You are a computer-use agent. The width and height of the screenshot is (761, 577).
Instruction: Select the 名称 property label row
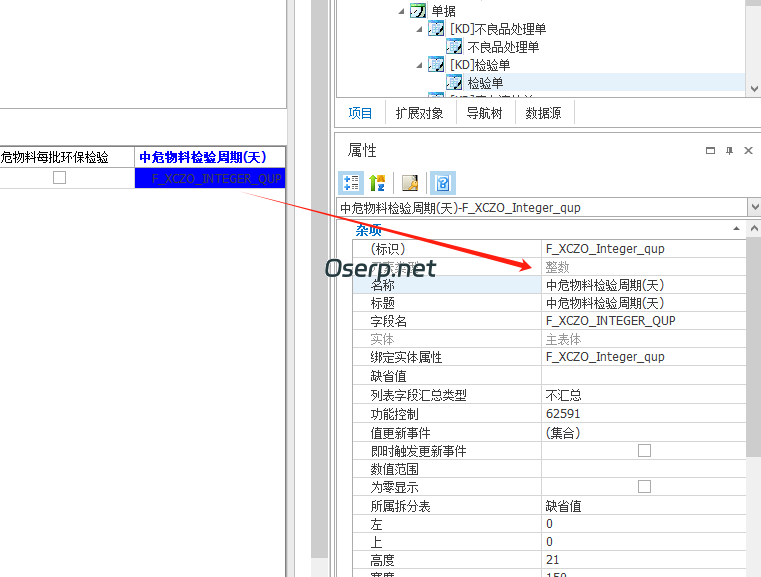(x=447, y=285)
